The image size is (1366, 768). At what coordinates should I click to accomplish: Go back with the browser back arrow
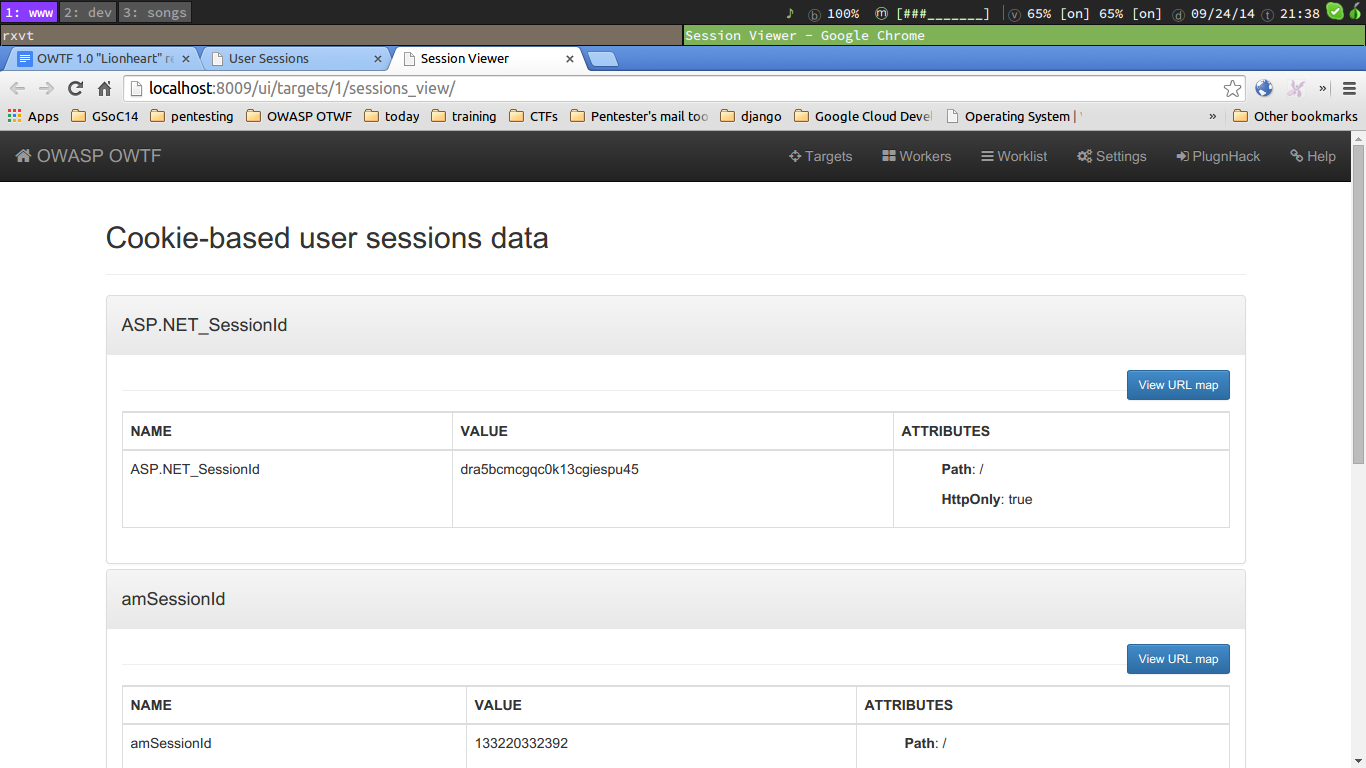coord(17,88)
